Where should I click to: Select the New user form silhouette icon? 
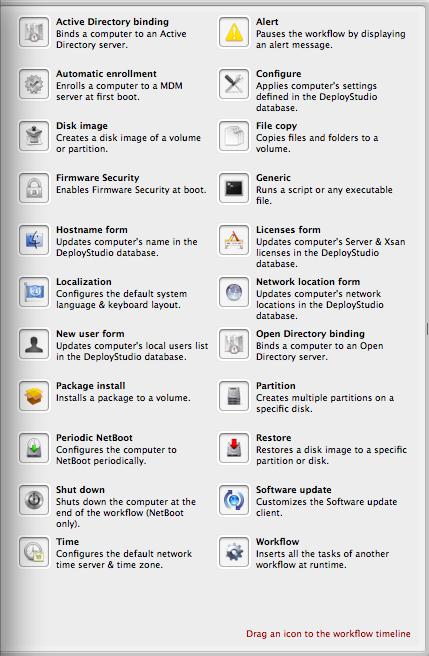(x=34, y=344)
